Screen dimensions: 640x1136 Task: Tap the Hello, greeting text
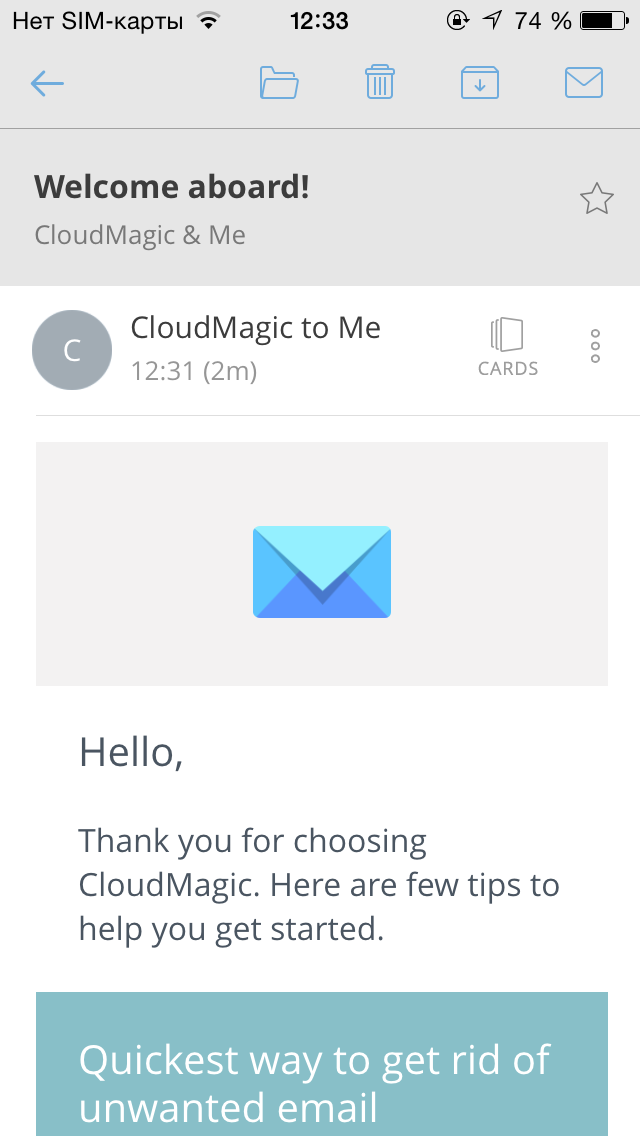tap(130, 752)
